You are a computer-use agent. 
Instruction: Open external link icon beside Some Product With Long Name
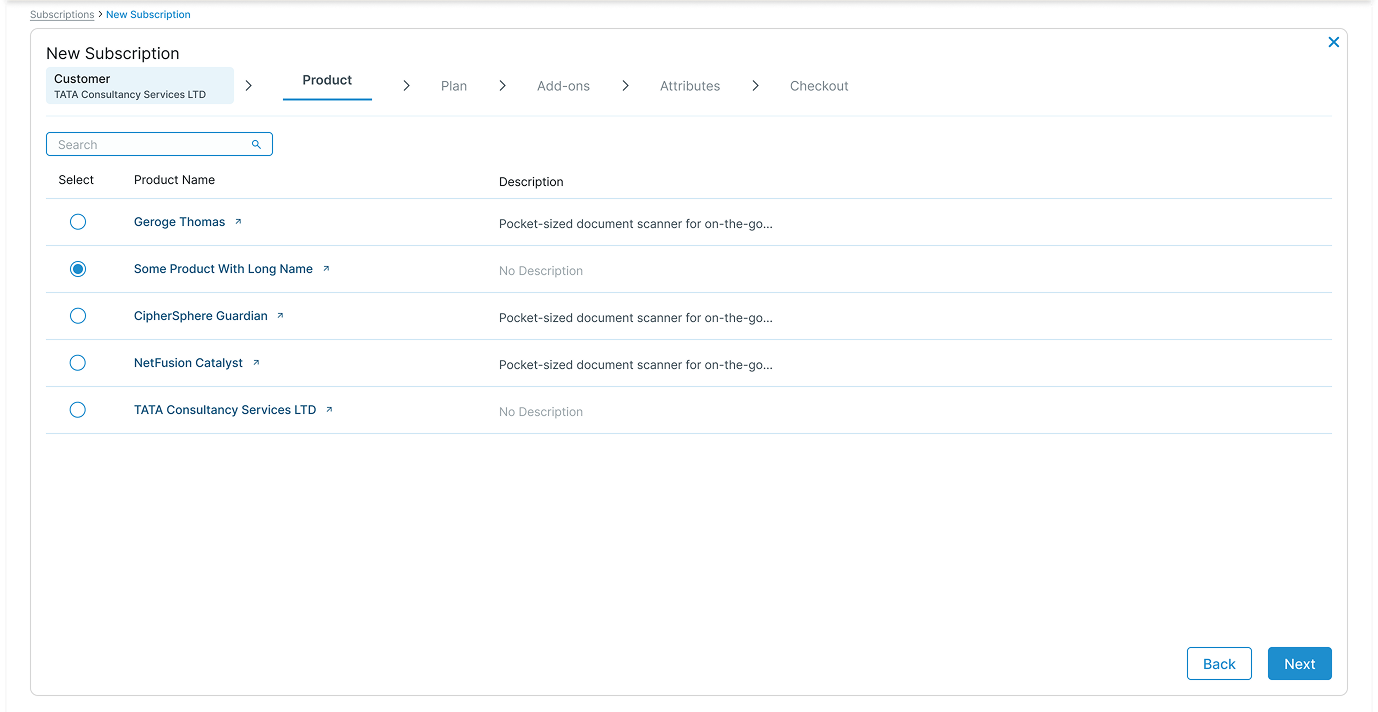[326, 269]
